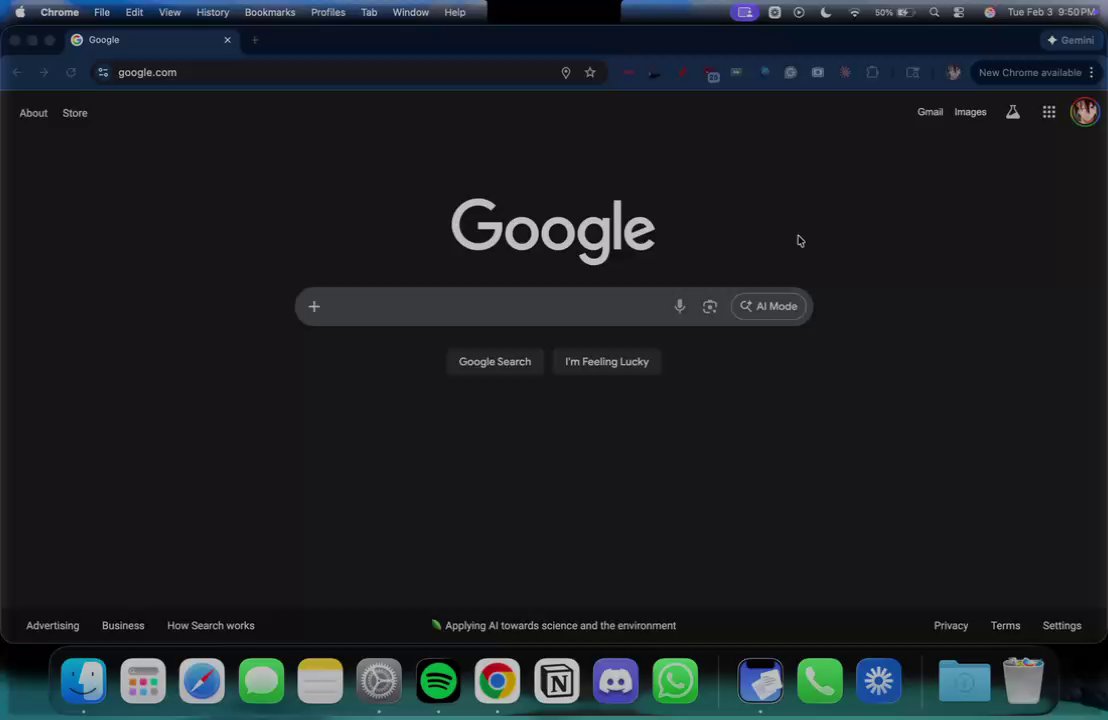
Task: Select the Google tab
Action: click(152, 40)
